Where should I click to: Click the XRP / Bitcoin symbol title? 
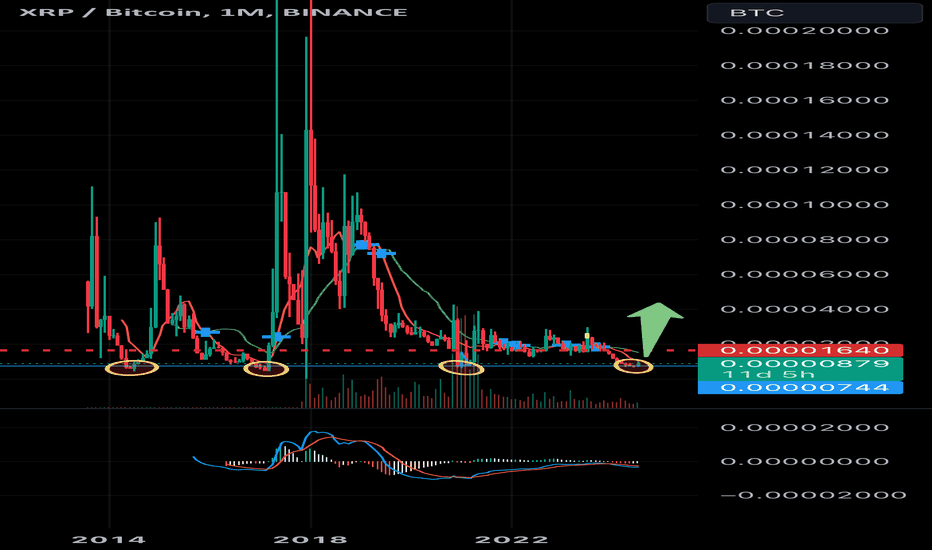point(213,12)
